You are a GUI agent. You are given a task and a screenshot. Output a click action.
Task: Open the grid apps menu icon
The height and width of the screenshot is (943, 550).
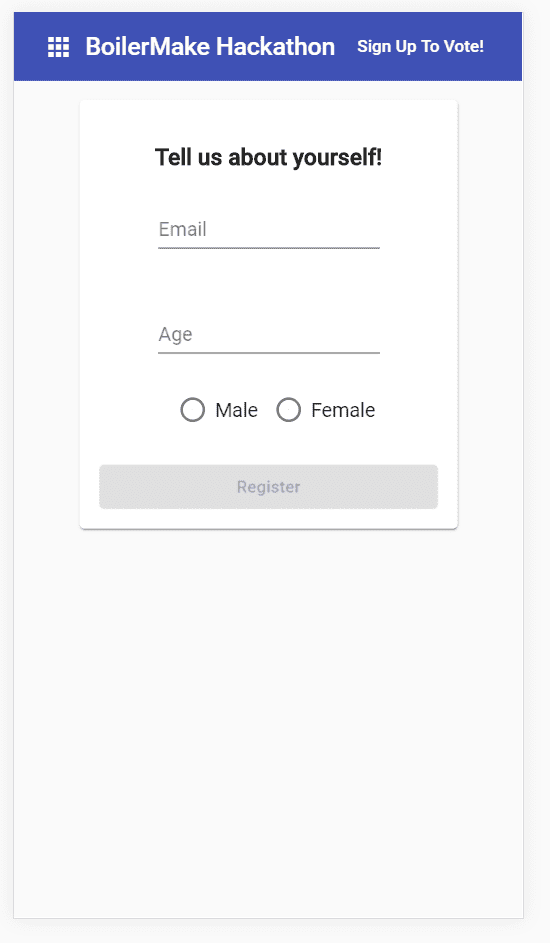(x=58, y=47)
